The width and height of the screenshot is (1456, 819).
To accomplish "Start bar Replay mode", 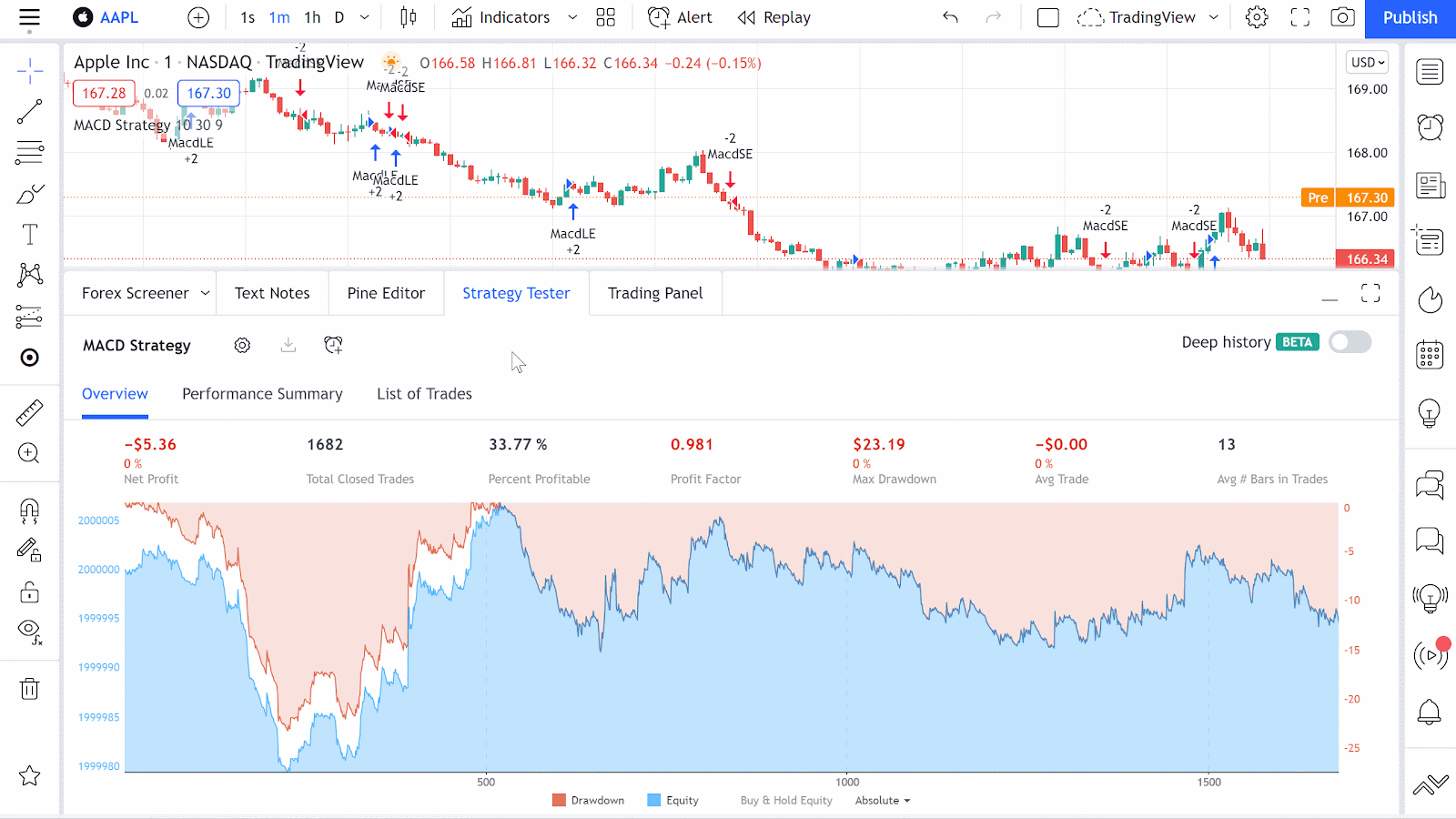I will [x=774, y=17].
